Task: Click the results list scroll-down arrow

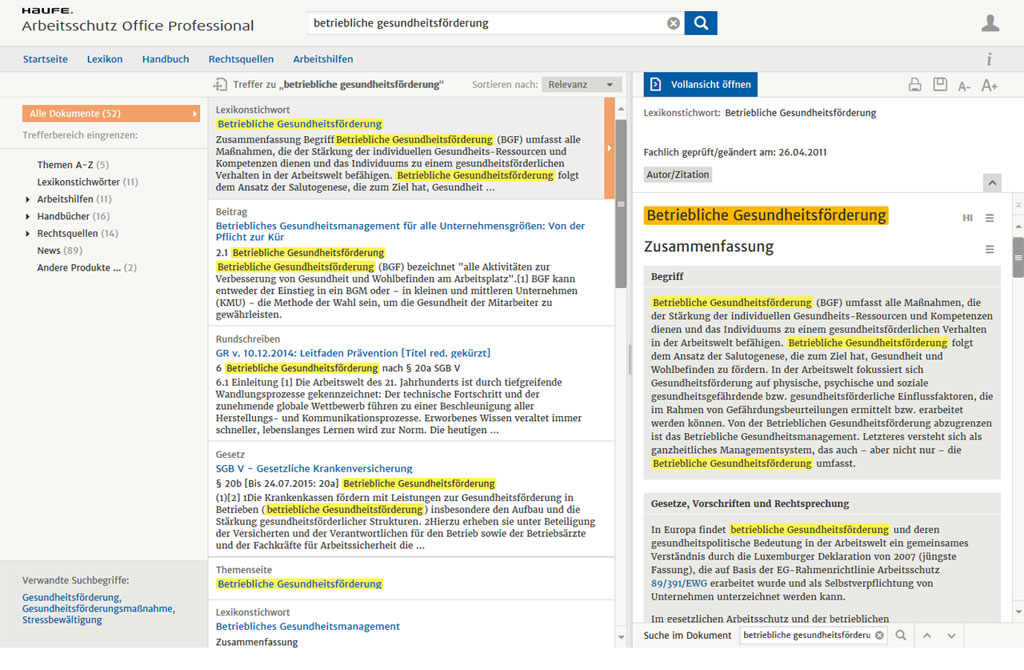Action: click(621, 637)
